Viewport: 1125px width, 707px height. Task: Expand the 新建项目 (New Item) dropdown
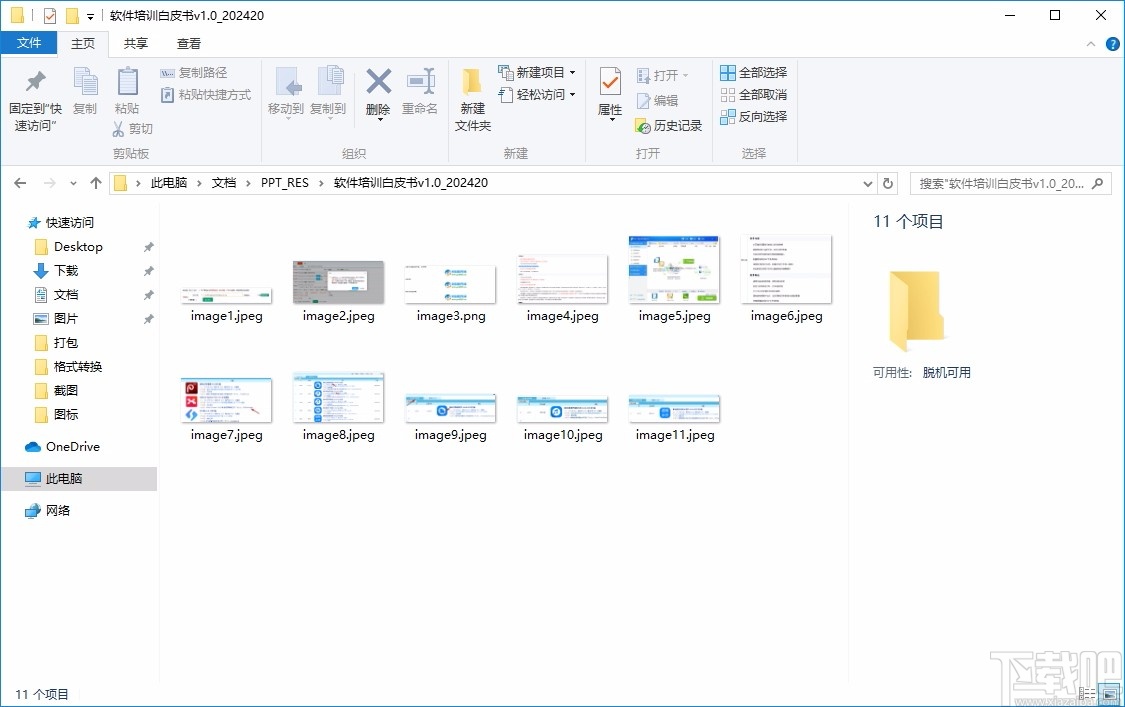pyautogui.click(x=574, y=72)
